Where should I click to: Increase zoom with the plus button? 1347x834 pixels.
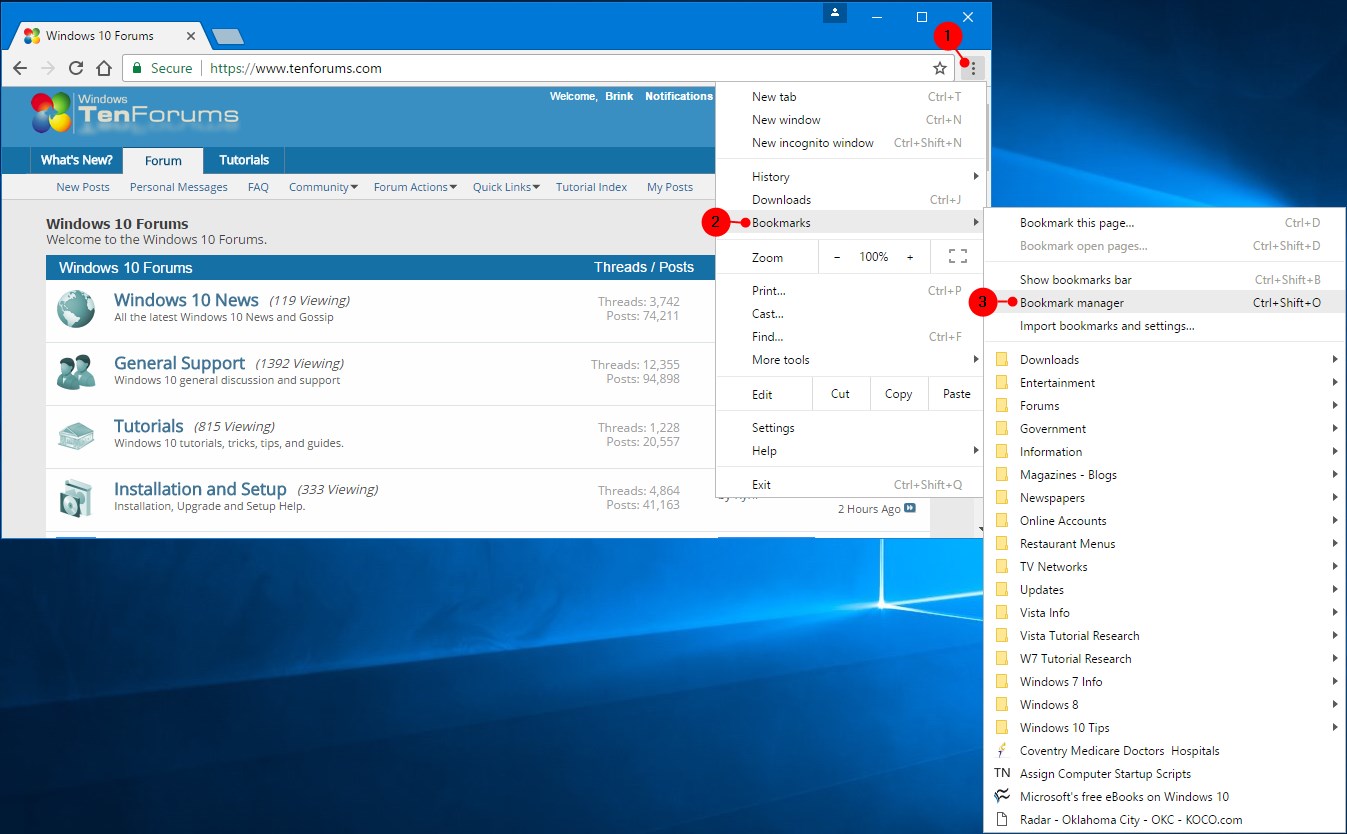910,257
